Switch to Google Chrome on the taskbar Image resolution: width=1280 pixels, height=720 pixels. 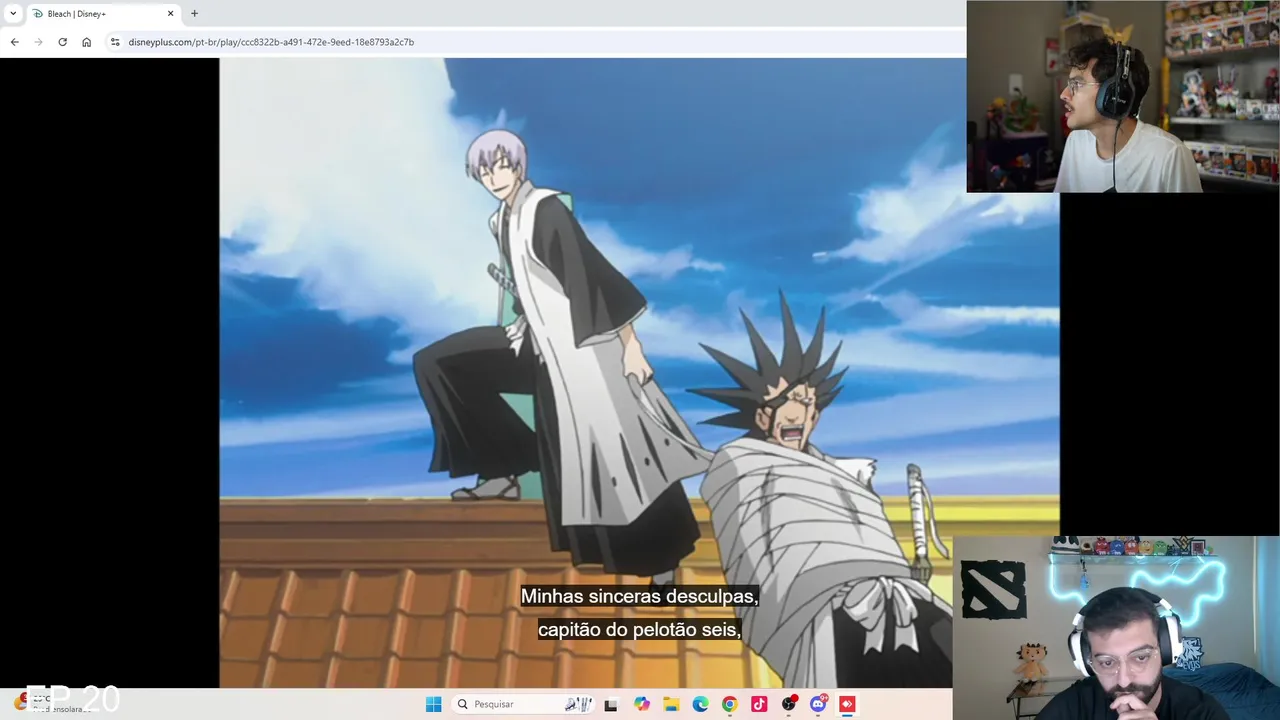(729, 704)
